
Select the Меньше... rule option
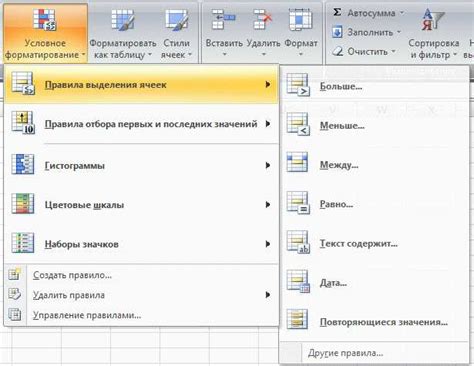pos(375,125)
